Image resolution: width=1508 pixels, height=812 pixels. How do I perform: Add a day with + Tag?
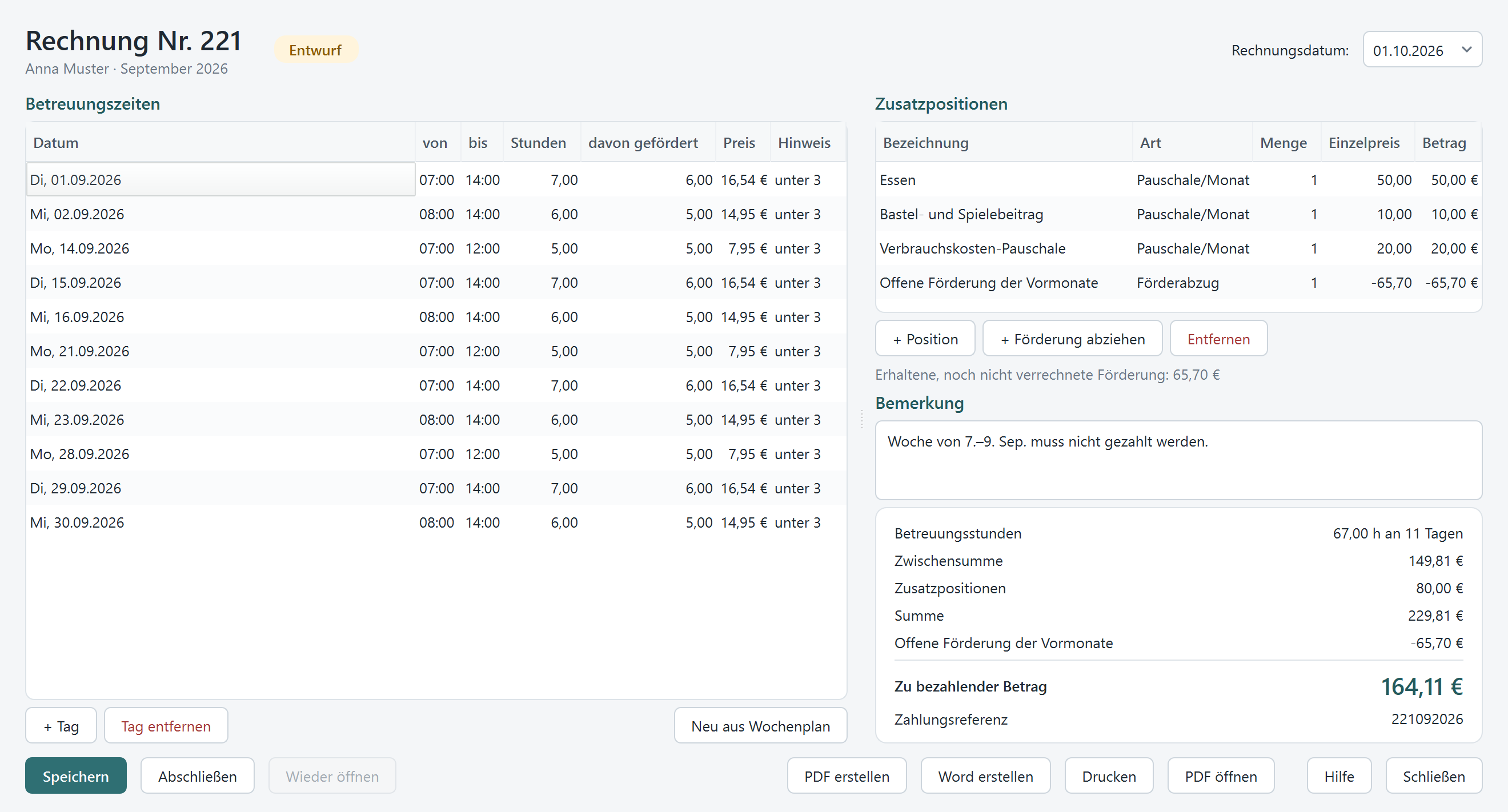point(61,725)
